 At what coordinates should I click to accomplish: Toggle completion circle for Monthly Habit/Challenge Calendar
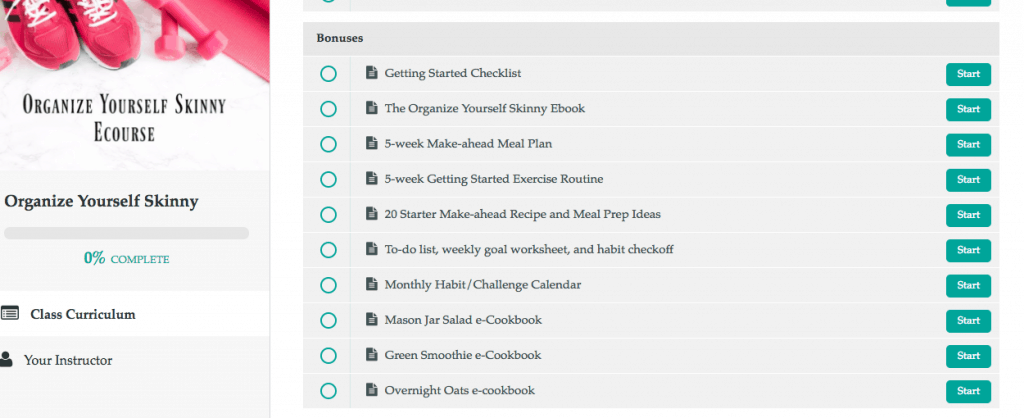coord(328,285)
